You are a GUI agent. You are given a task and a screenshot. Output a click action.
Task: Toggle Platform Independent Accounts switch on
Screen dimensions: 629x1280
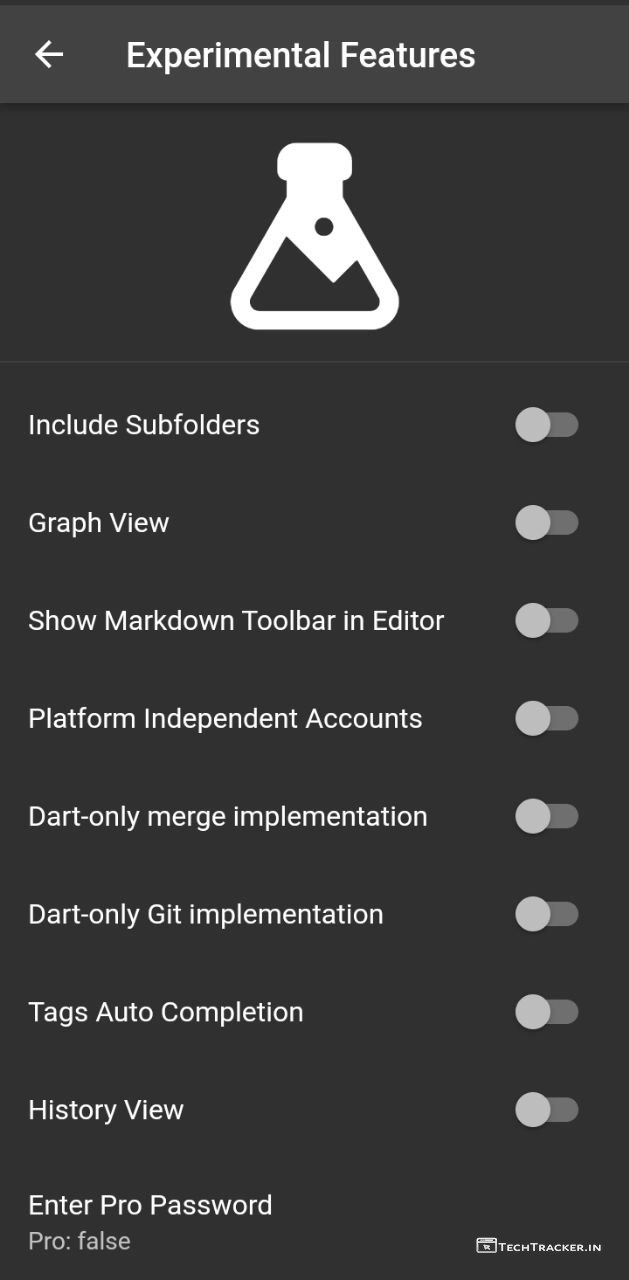click(546, 719)
